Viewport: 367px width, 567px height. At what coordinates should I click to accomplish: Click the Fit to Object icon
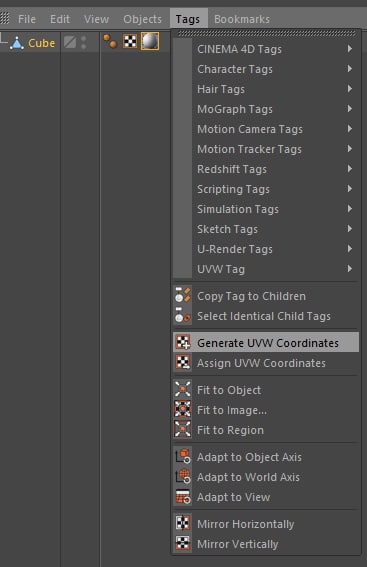coord(183,389)
